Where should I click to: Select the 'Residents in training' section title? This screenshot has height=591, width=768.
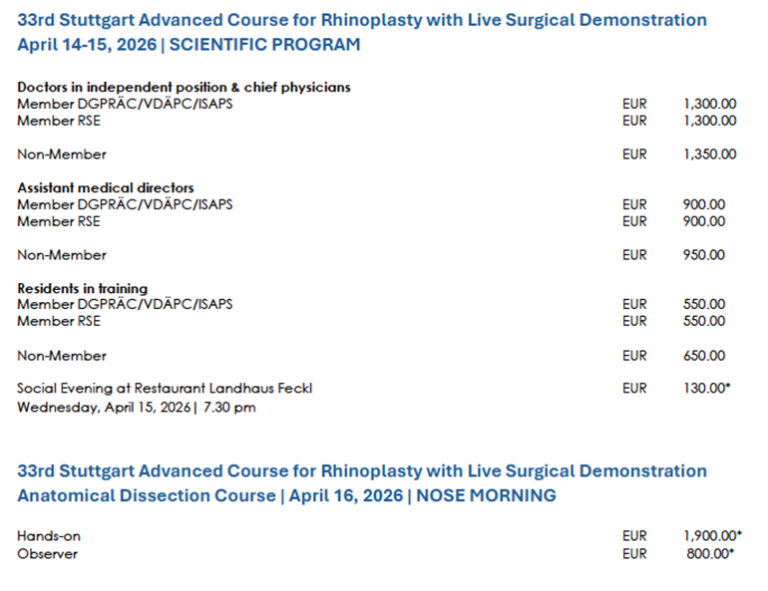point(82,288)
